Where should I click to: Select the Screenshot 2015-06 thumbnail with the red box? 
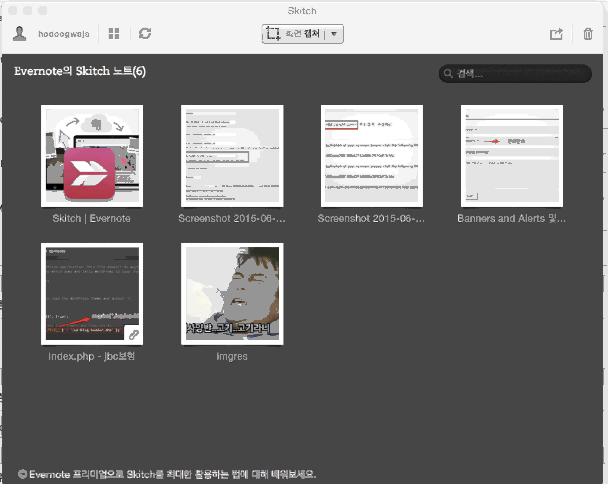coord(372,156)
